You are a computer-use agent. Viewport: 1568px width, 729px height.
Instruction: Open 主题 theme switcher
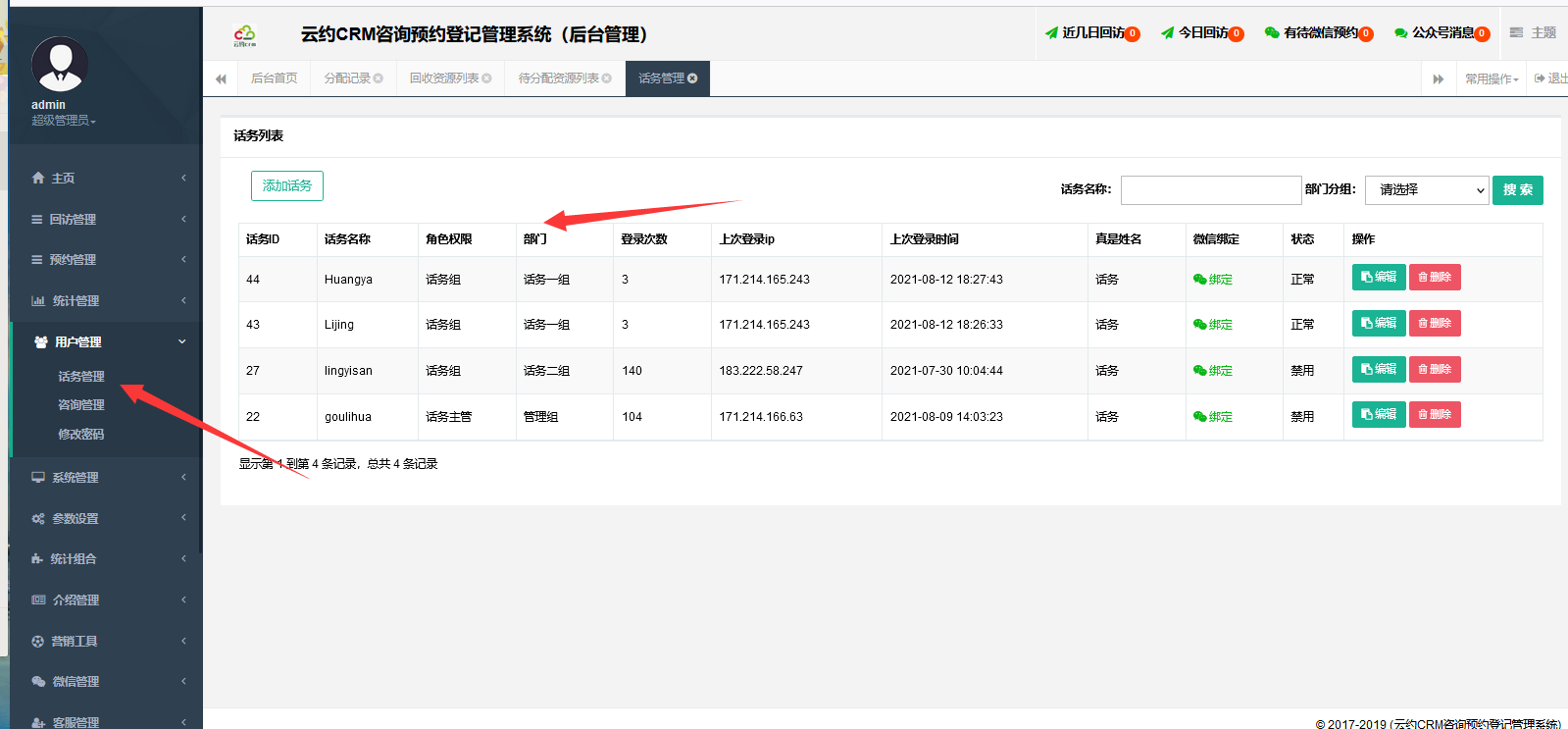click(1534, 33)
